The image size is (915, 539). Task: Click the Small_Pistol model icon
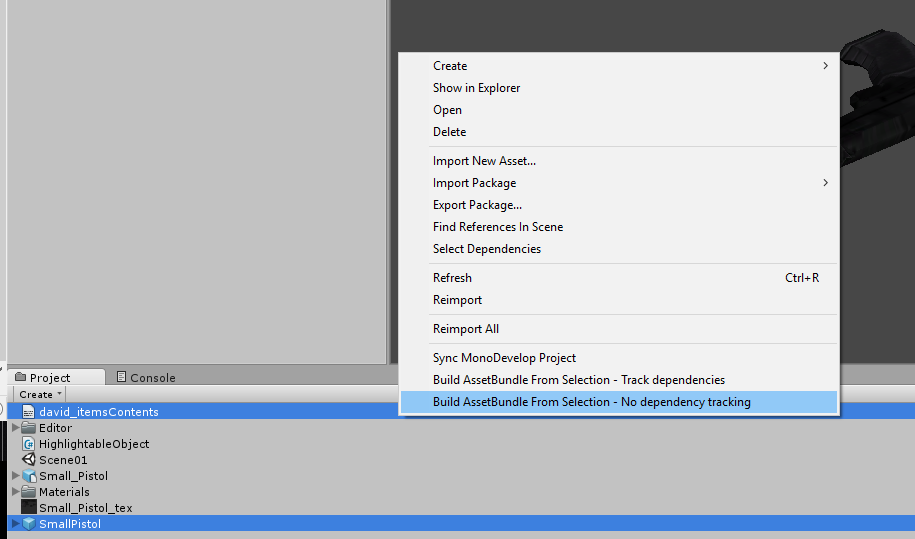pyautogui.click(x=29, y=476)
